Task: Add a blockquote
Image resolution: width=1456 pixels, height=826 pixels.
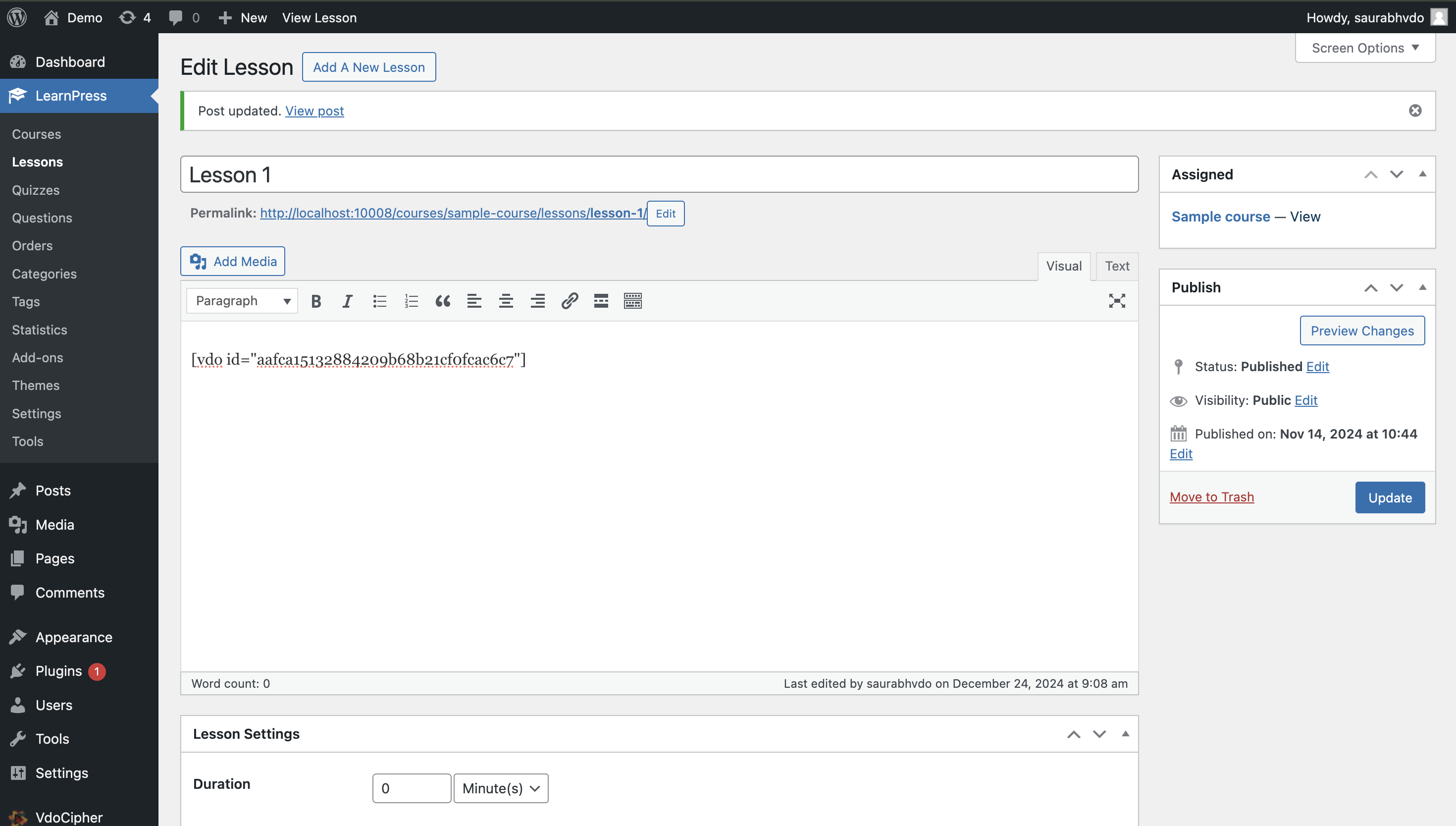Action: coord(443,301)
